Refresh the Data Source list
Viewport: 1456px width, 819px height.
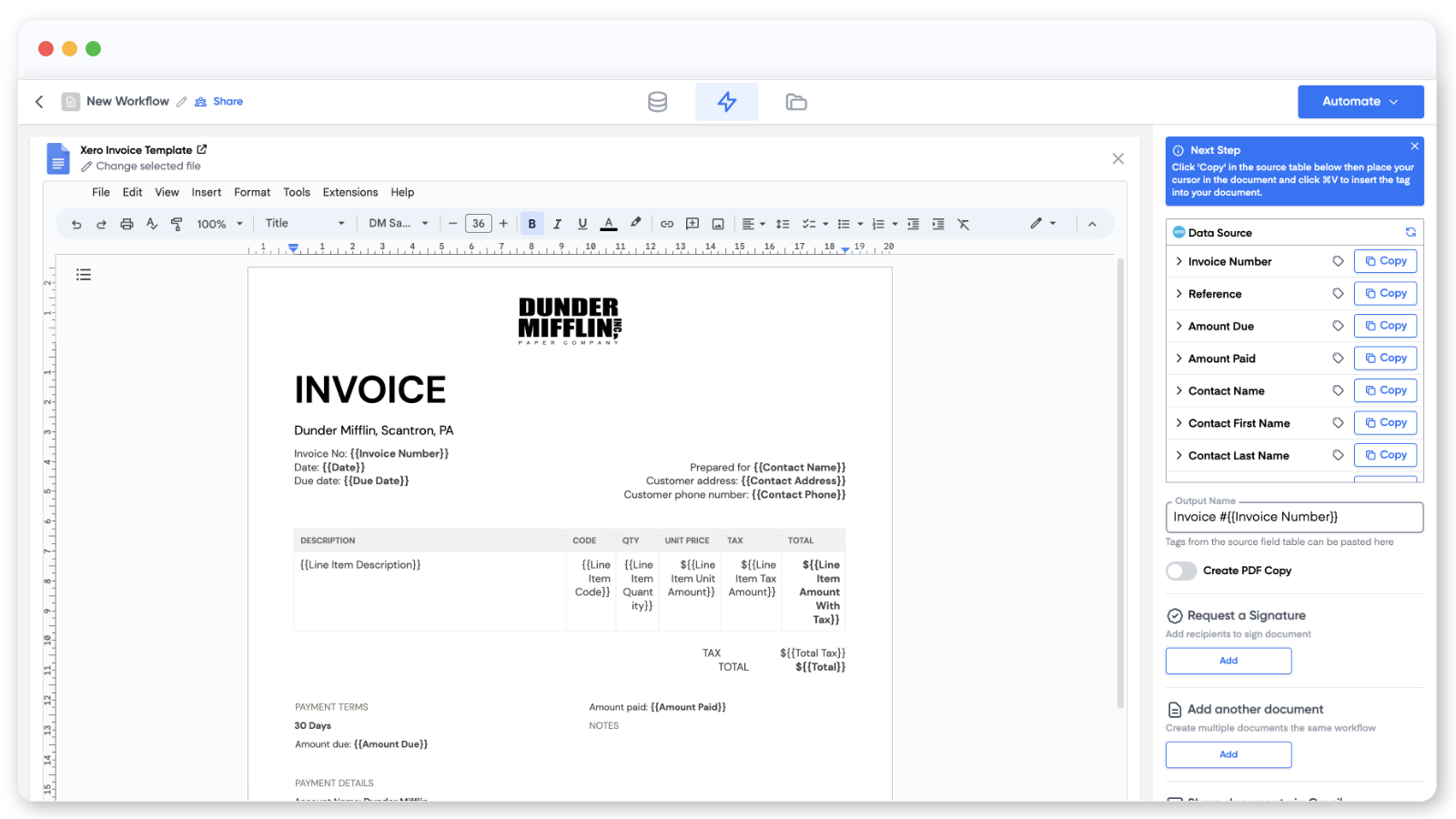[1410, 232]
